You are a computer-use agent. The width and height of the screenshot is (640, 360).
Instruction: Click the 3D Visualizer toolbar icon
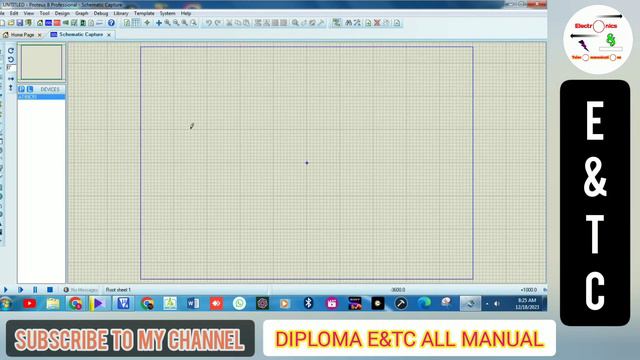[x=65, y=23]
